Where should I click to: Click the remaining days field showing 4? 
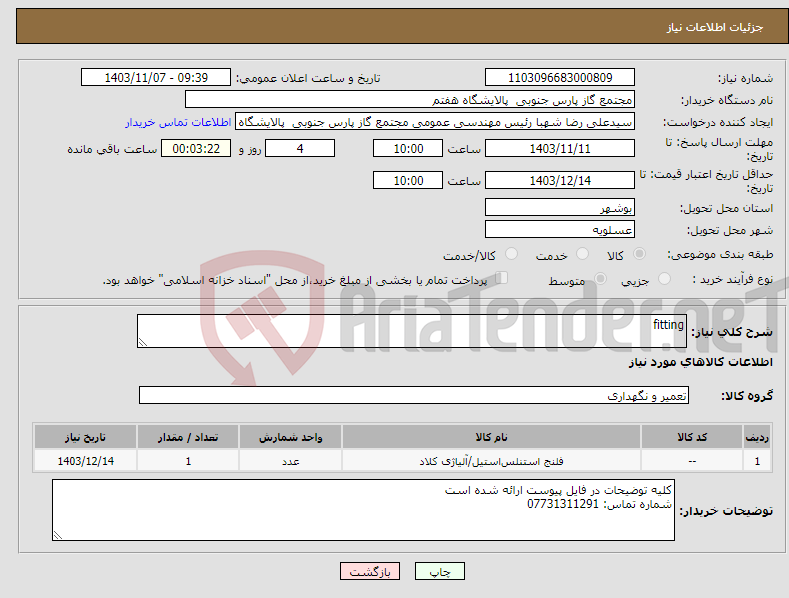[x=300, y=148]
